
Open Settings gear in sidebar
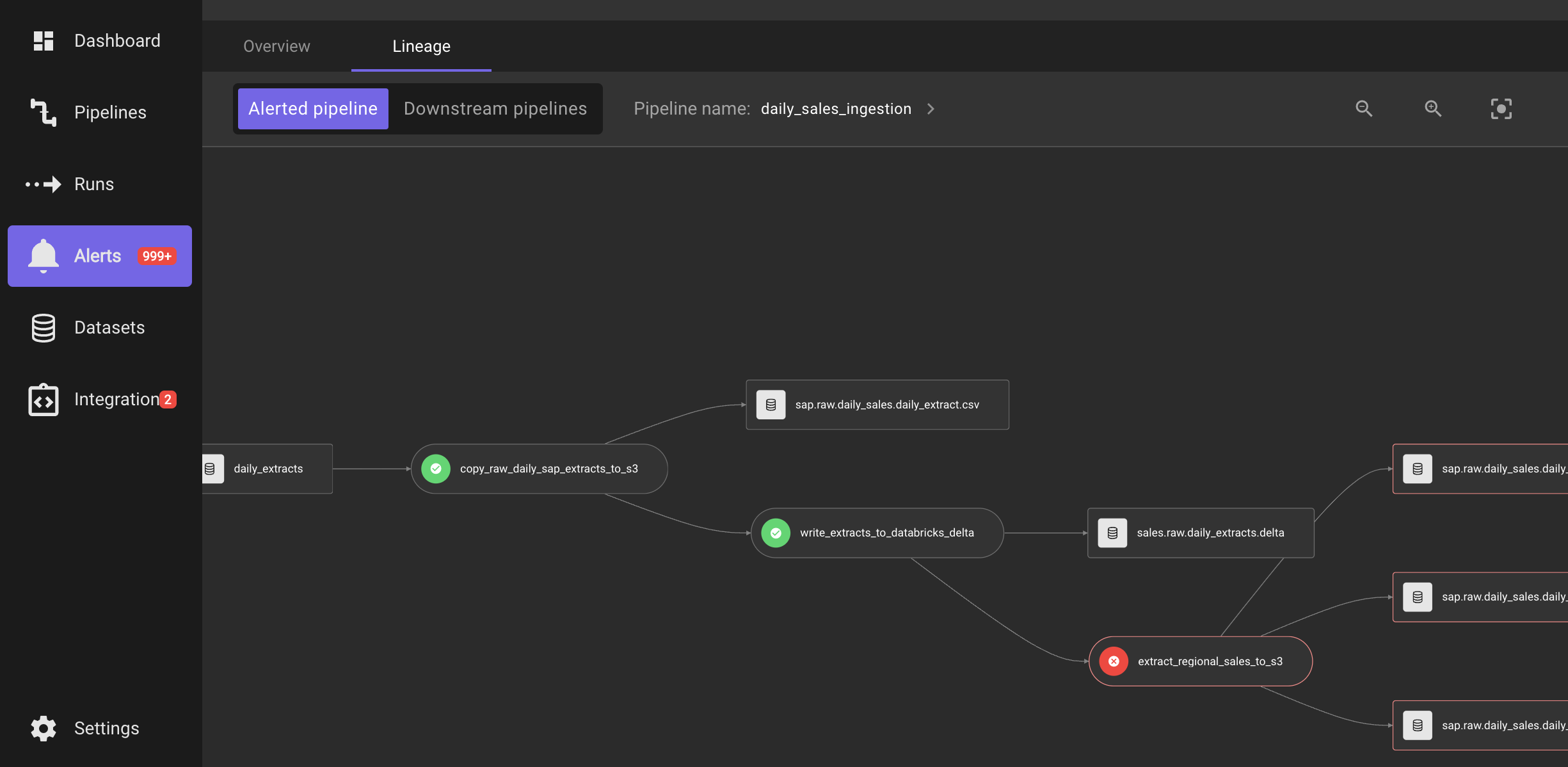[44, 728]
